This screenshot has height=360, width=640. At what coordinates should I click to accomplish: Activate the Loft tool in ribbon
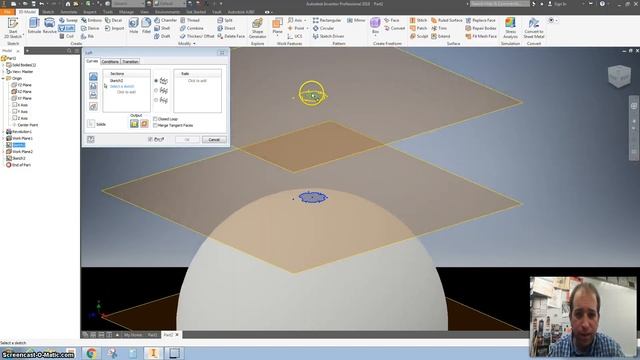point(67,28)
